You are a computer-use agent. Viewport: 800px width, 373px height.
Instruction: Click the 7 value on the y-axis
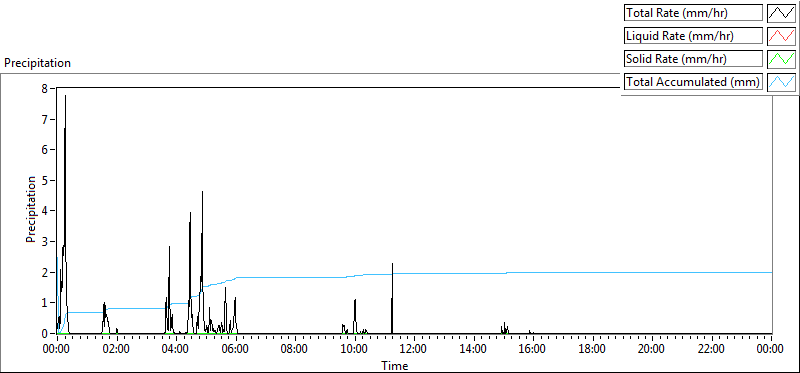tap(44, 119)
